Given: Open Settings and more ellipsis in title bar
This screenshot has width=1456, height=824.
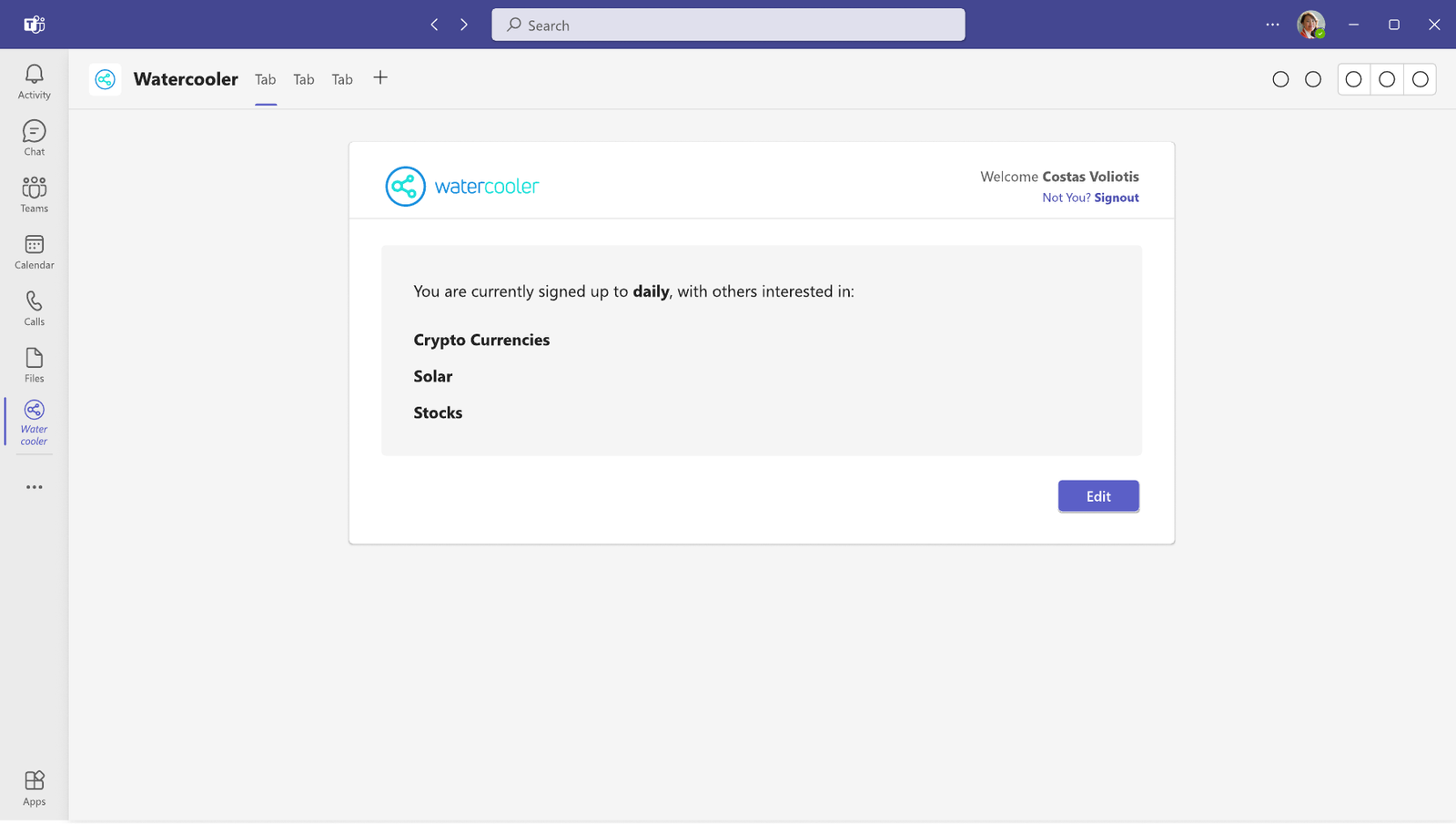Looking at the screenshot, I should (1272, 25).
